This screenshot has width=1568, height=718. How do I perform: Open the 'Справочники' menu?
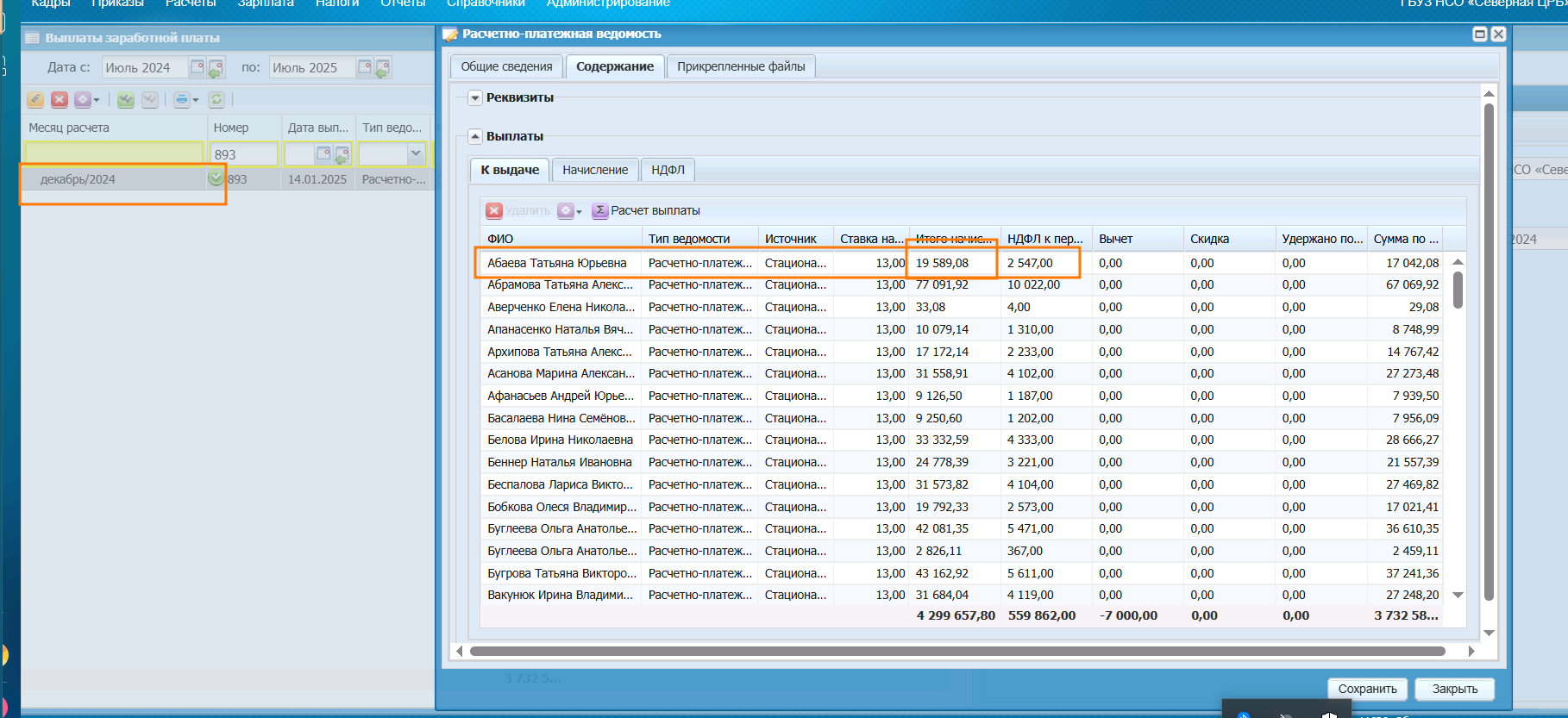tap(486, 3)
